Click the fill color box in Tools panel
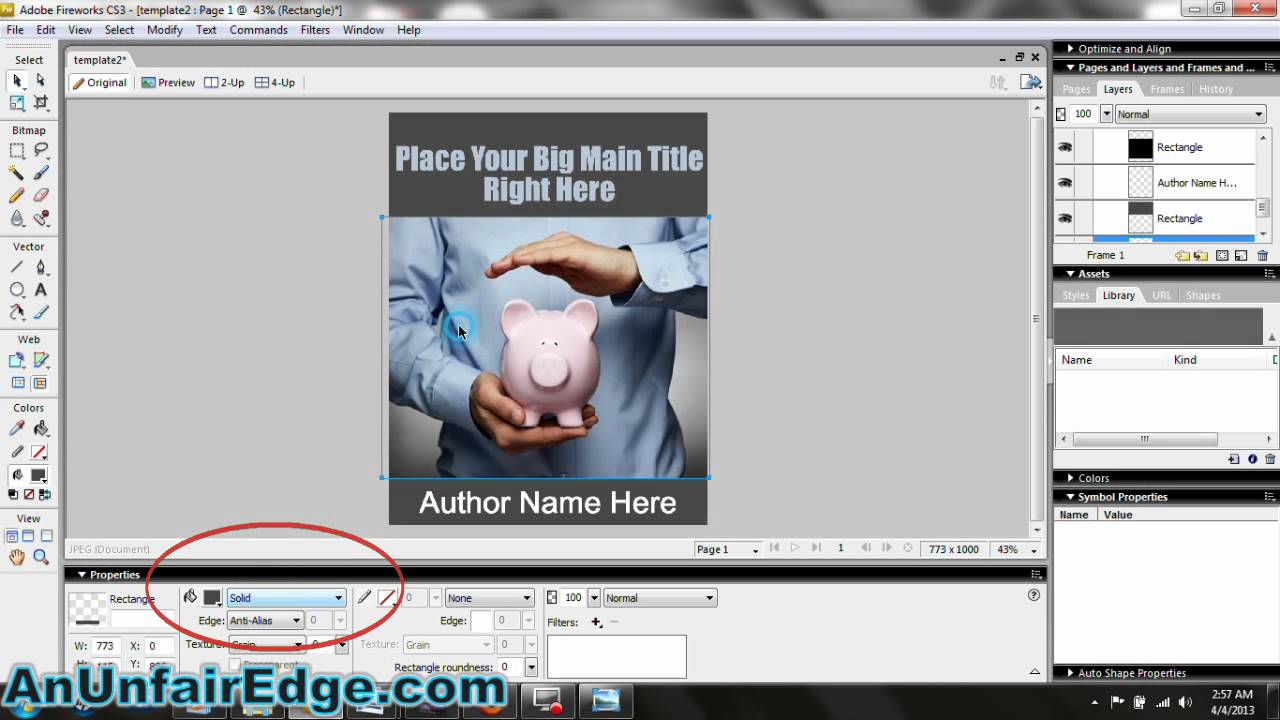 39,475
